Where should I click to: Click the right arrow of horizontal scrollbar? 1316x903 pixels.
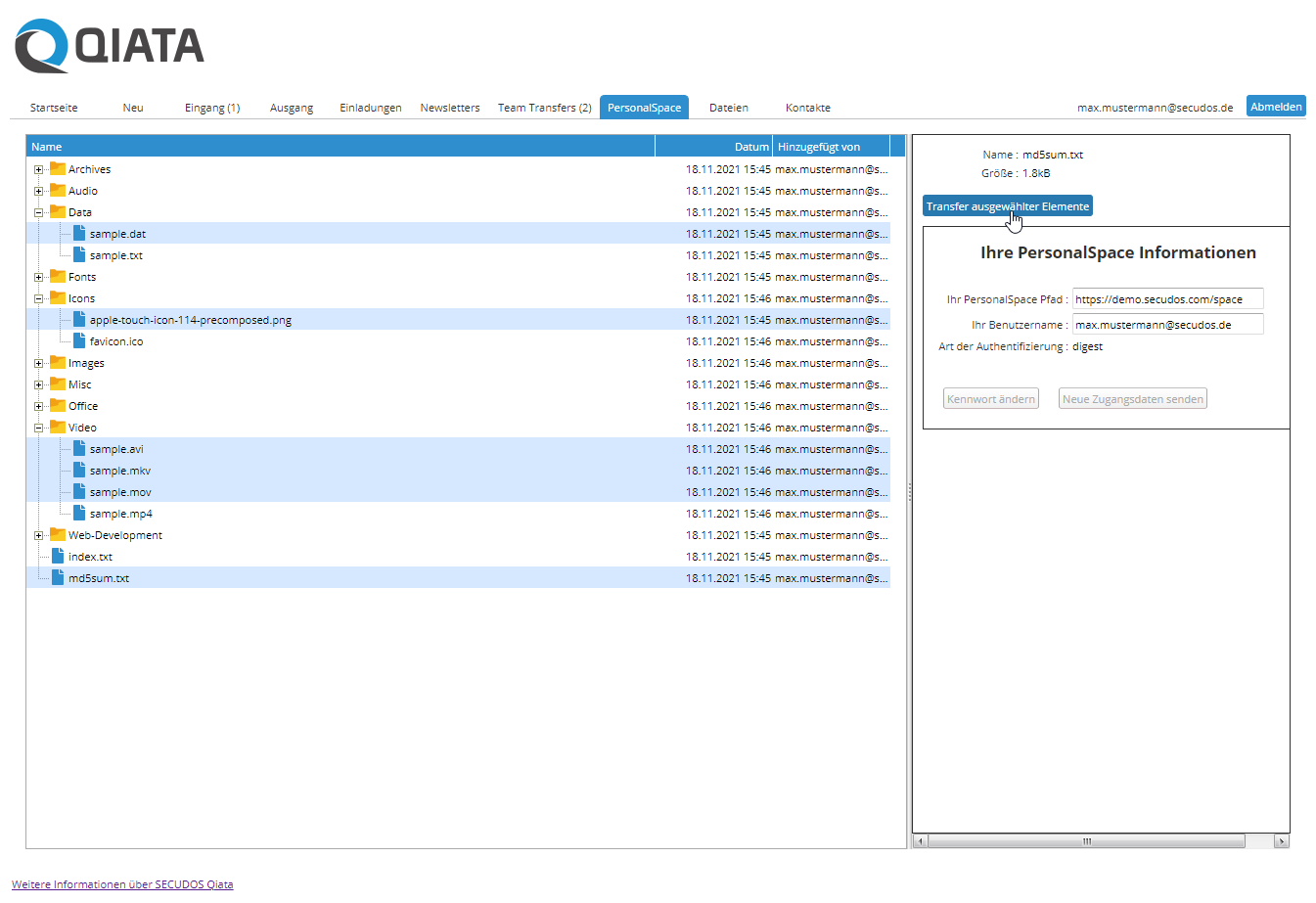(1281, 841)
